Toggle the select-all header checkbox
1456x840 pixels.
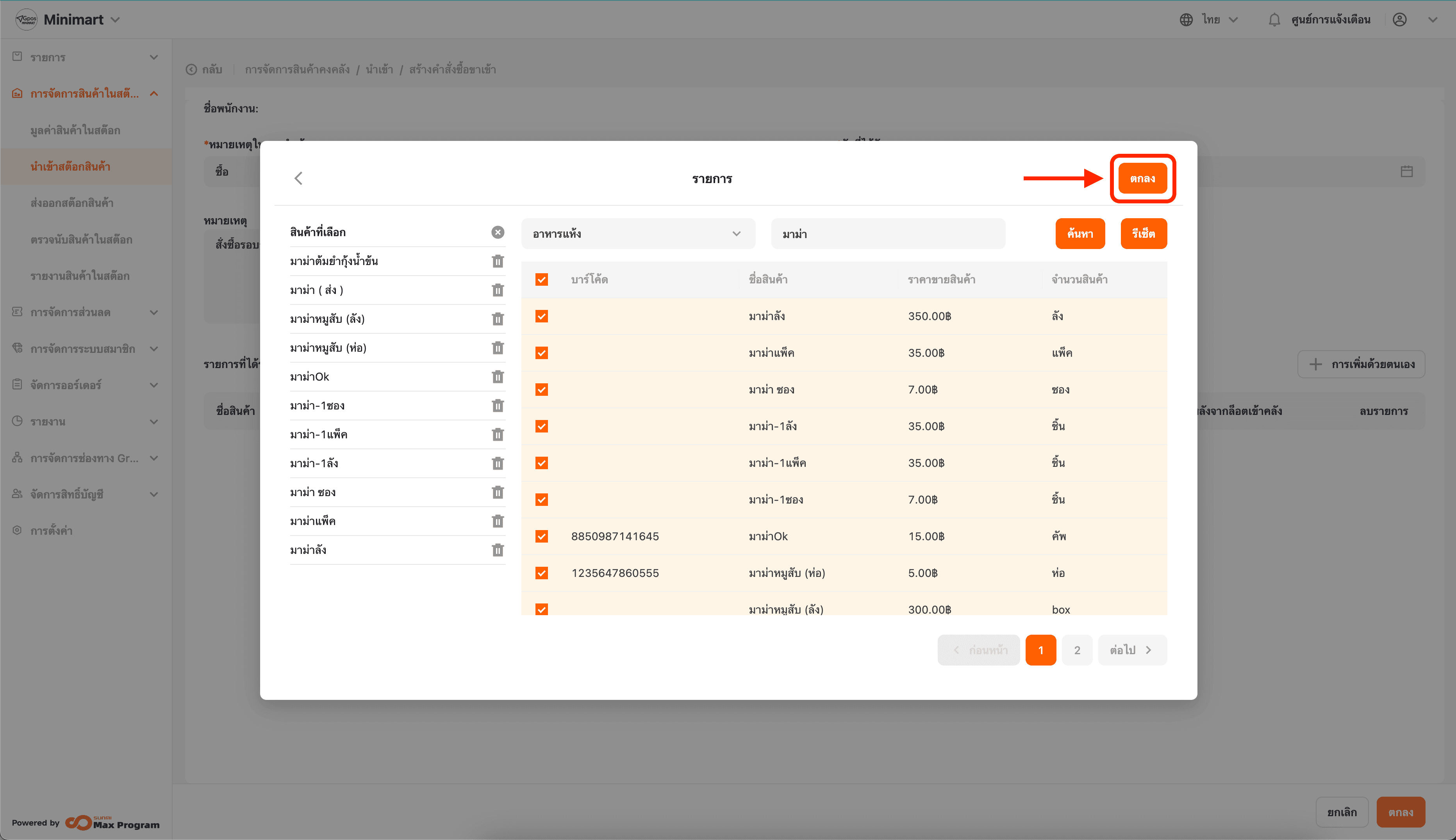[x=541, y=280]
